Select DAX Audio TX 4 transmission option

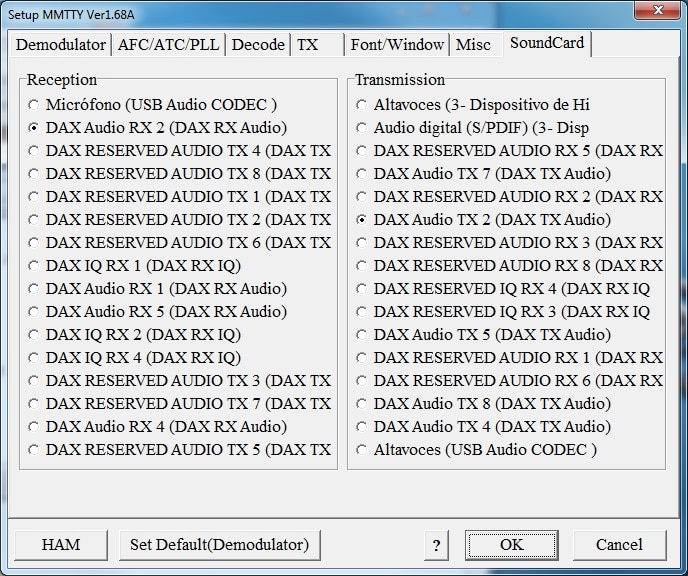coord(484,426)
